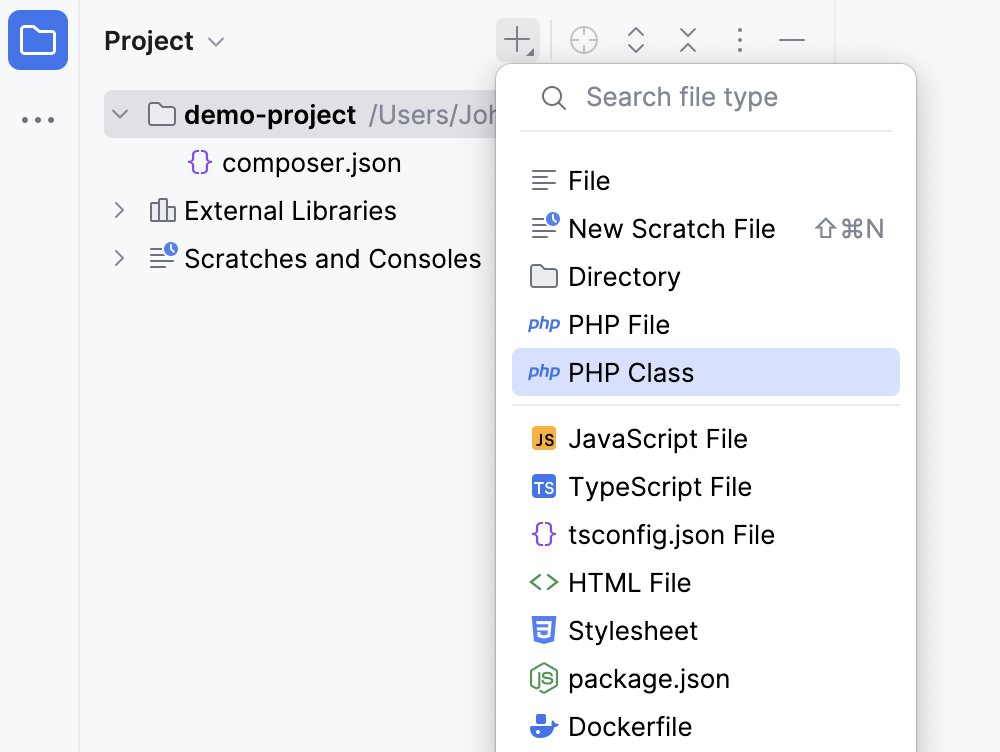
Task: Click the Search file type field
Action: [x=720, y=97]
